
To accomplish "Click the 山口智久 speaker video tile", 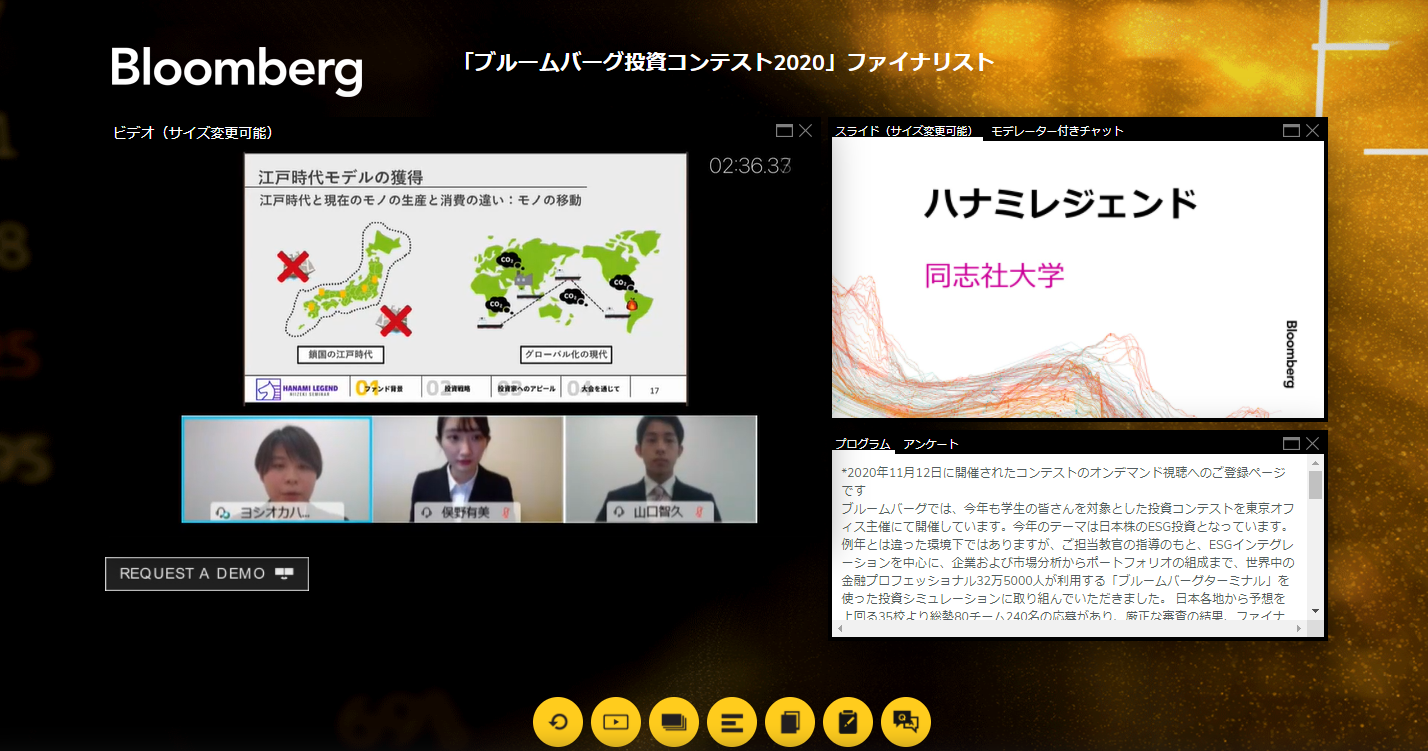I will pos(661,469).
